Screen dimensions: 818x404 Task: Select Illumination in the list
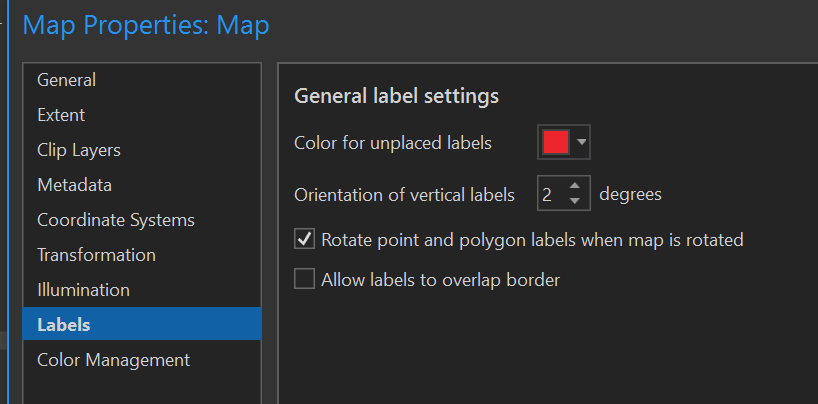(83, 290)
